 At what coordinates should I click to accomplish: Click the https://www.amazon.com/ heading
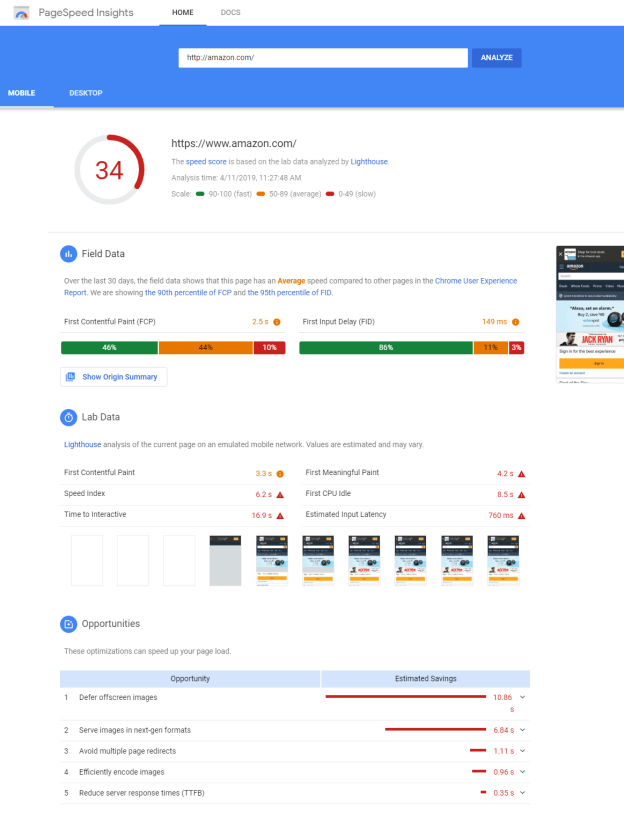point(234,143)
